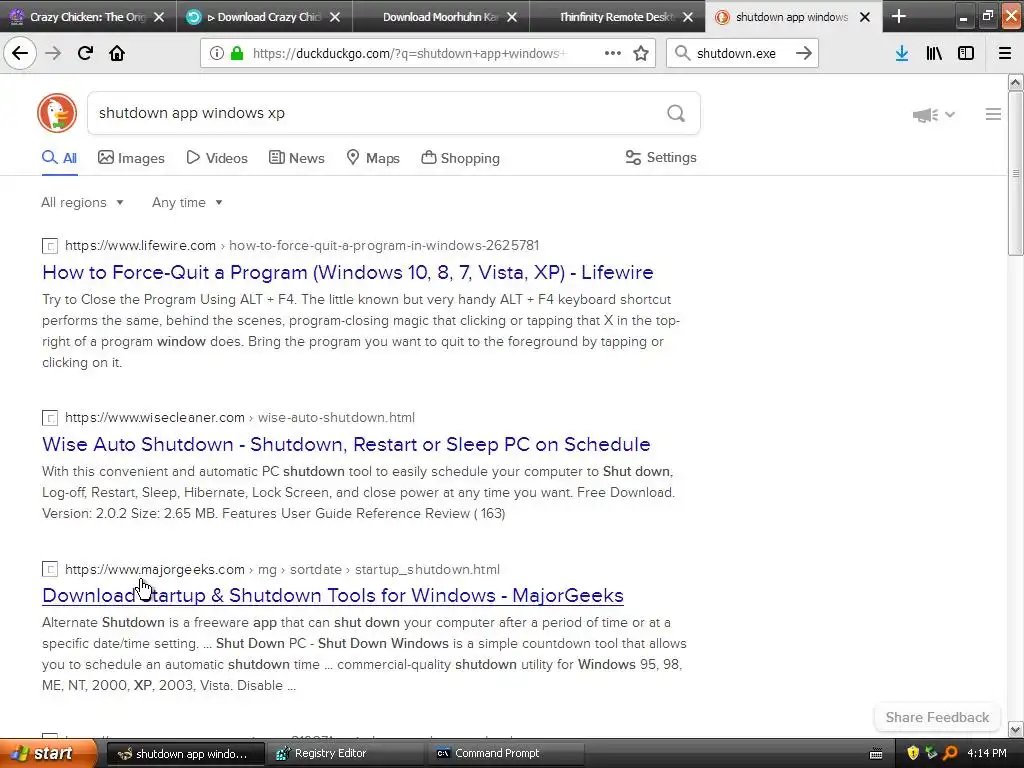Click the keyboard icon in taskbar

876,754
